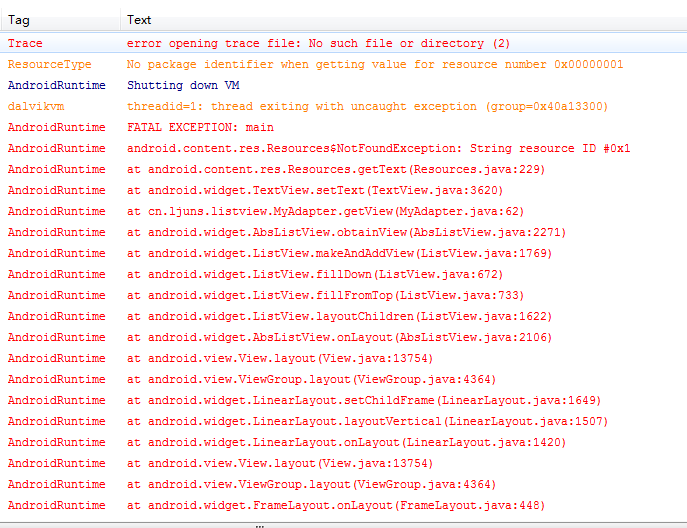Select the AbsListView.onLayout stack line
The width and height of the screenshot is (687, 528).
click(344, 338)
